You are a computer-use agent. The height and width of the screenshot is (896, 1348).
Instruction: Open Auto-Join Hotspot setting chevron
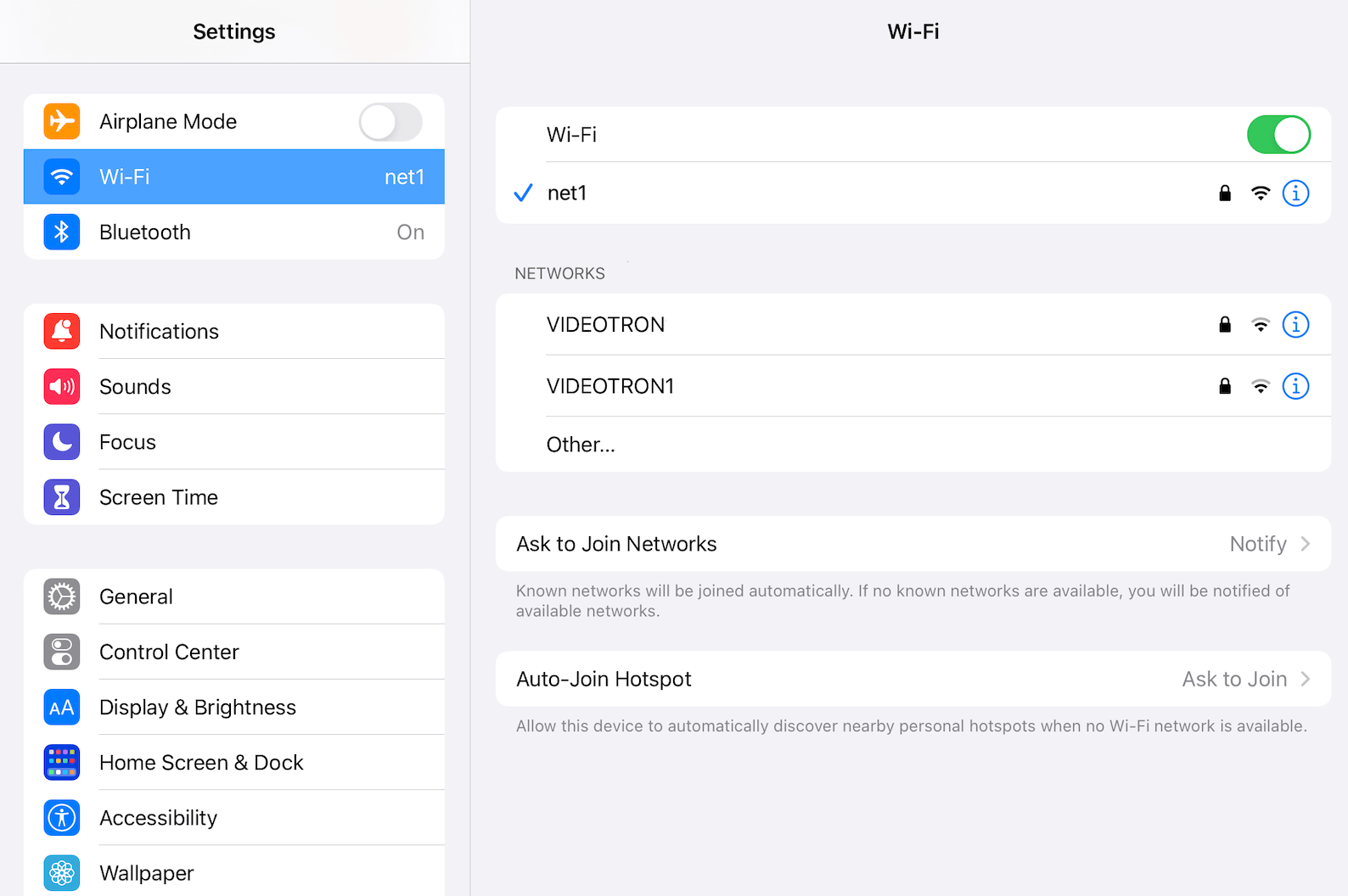click(1305, 679)
